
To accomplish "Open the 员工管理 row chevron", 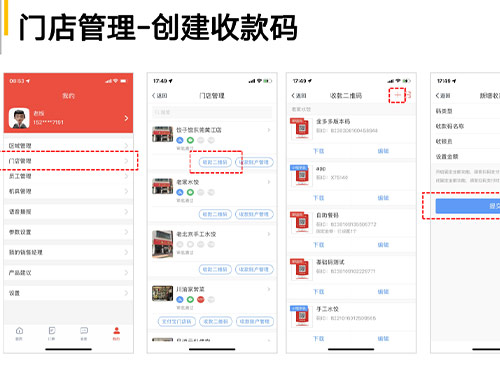I will click(126, 176).
